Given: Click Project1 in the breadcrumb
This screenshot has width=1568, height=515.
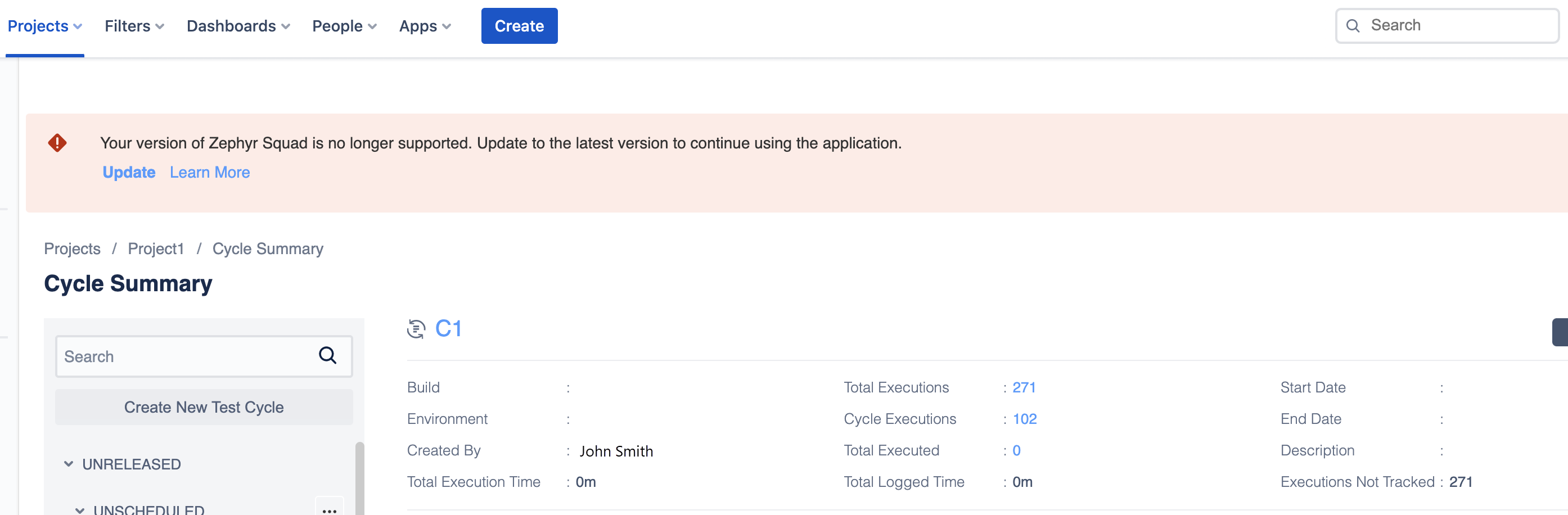Looking at the screenshot, I should (x=156, y=249).
